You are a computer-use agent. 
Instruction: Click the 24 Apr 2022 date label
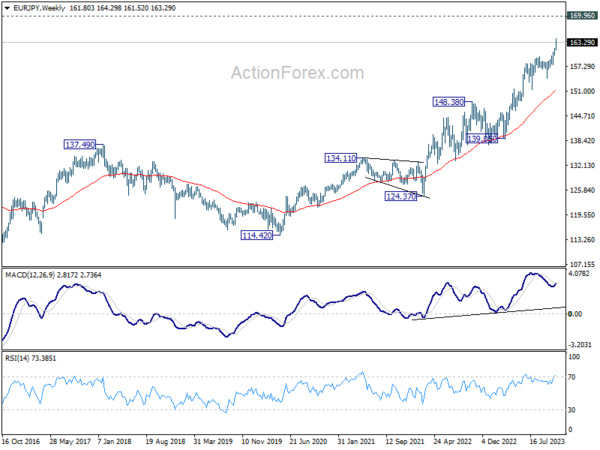tap(453, 442)
